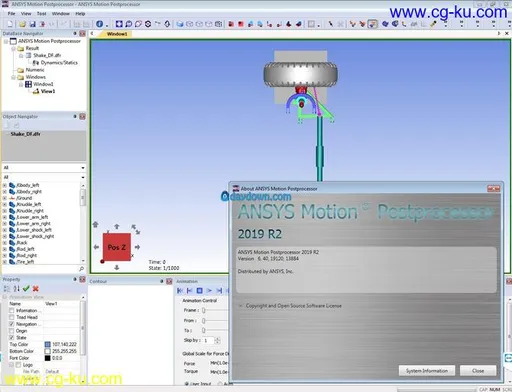Viewport: 512px width, 392px height.
Task: Expand the Rack tree item
Action: 5,243
